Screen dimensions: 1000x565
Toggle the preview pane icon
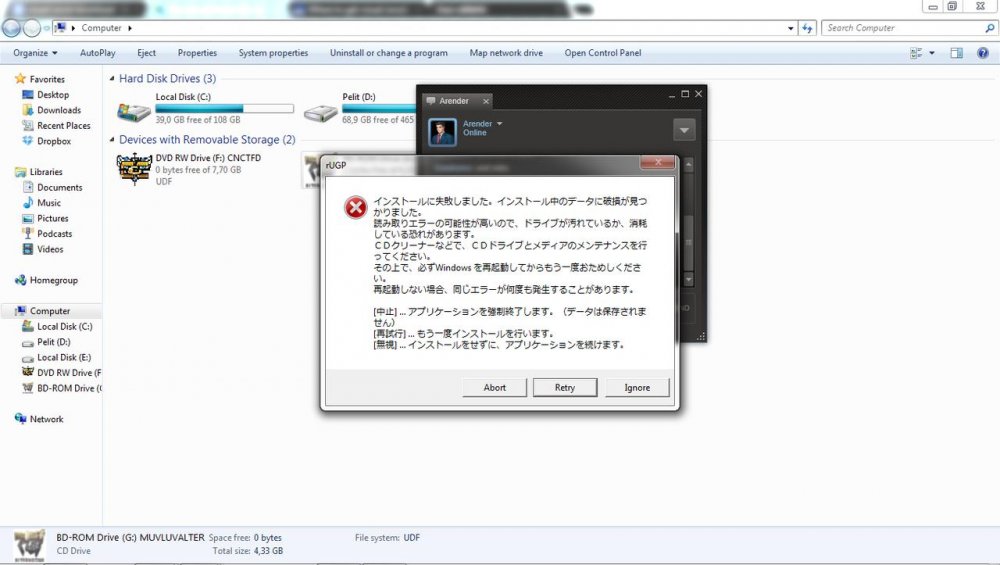(956, 53)
